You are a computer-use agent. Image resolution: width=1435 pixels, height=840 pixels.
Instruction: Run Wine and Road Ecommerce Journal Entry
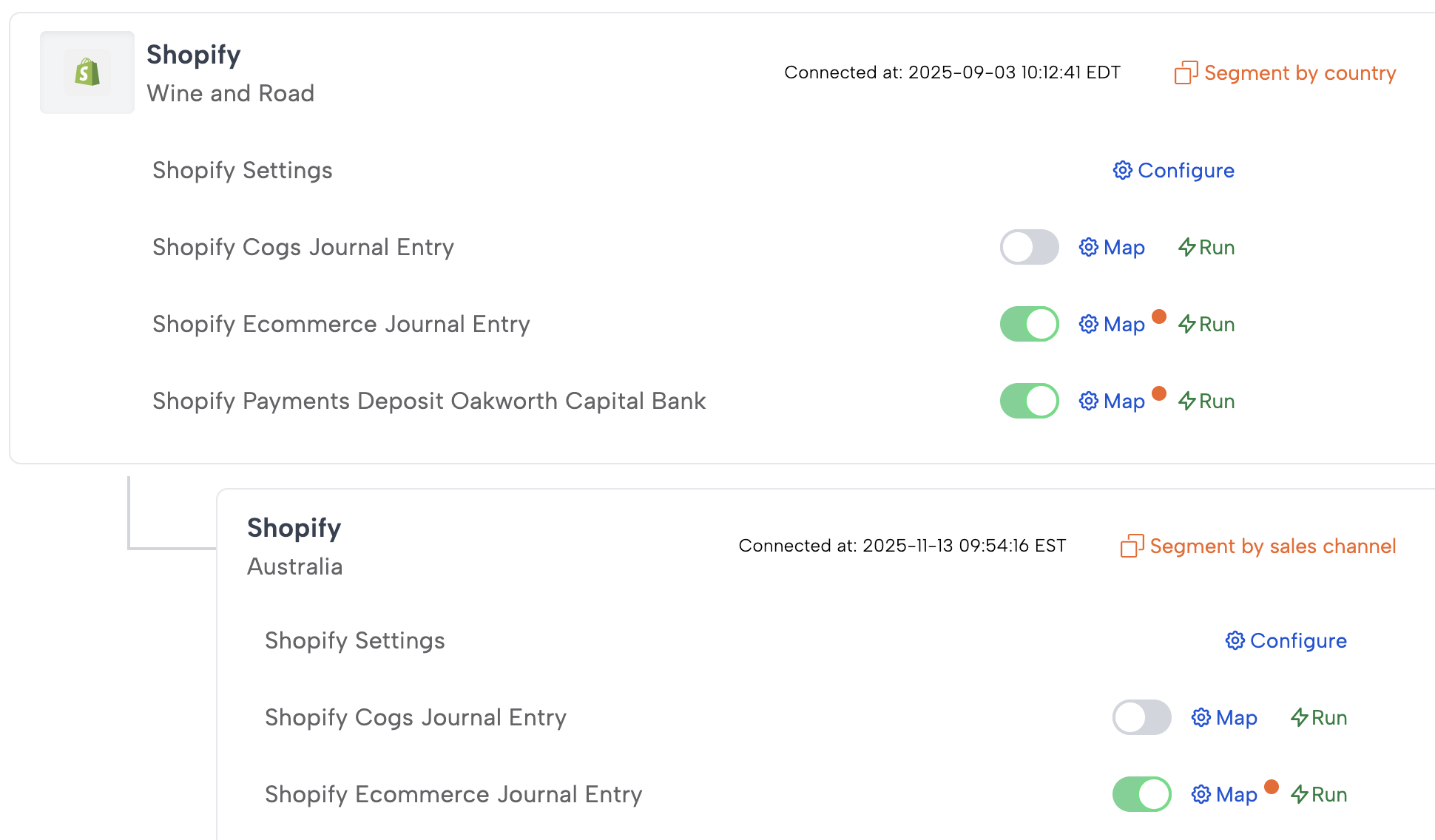tap(1207, 325)
